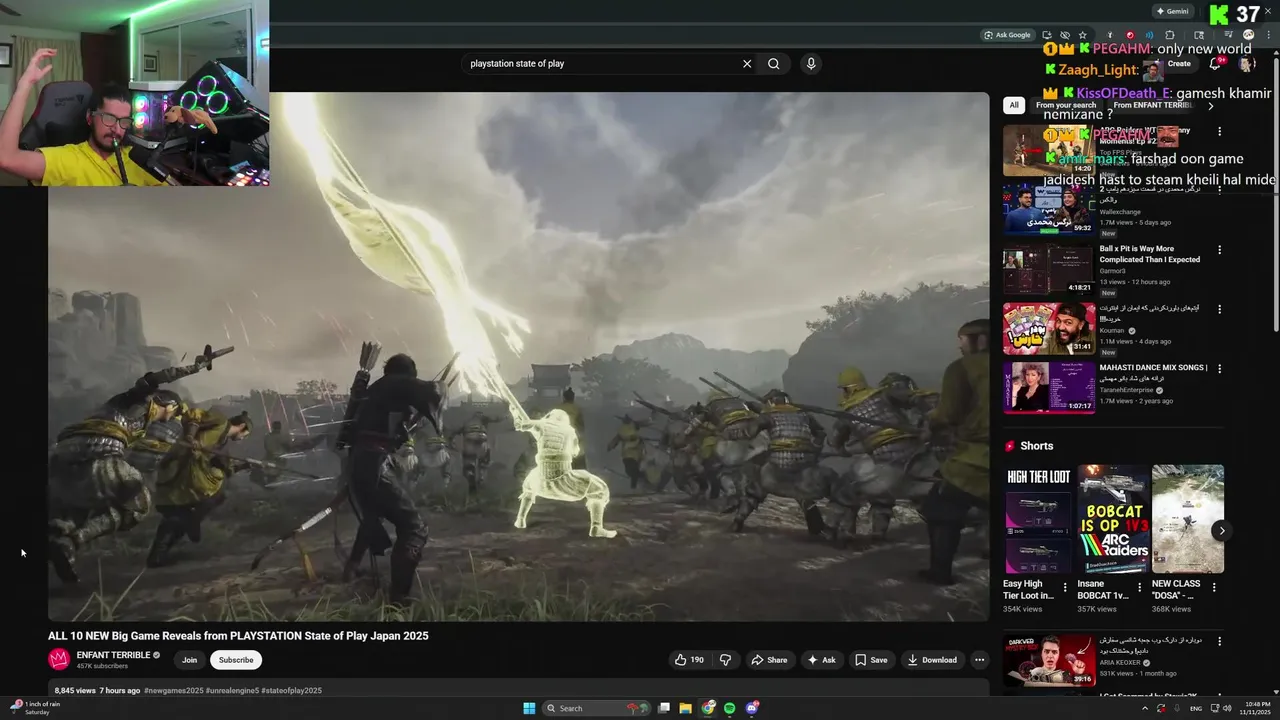Open Chrome profile avatar

1248,35
